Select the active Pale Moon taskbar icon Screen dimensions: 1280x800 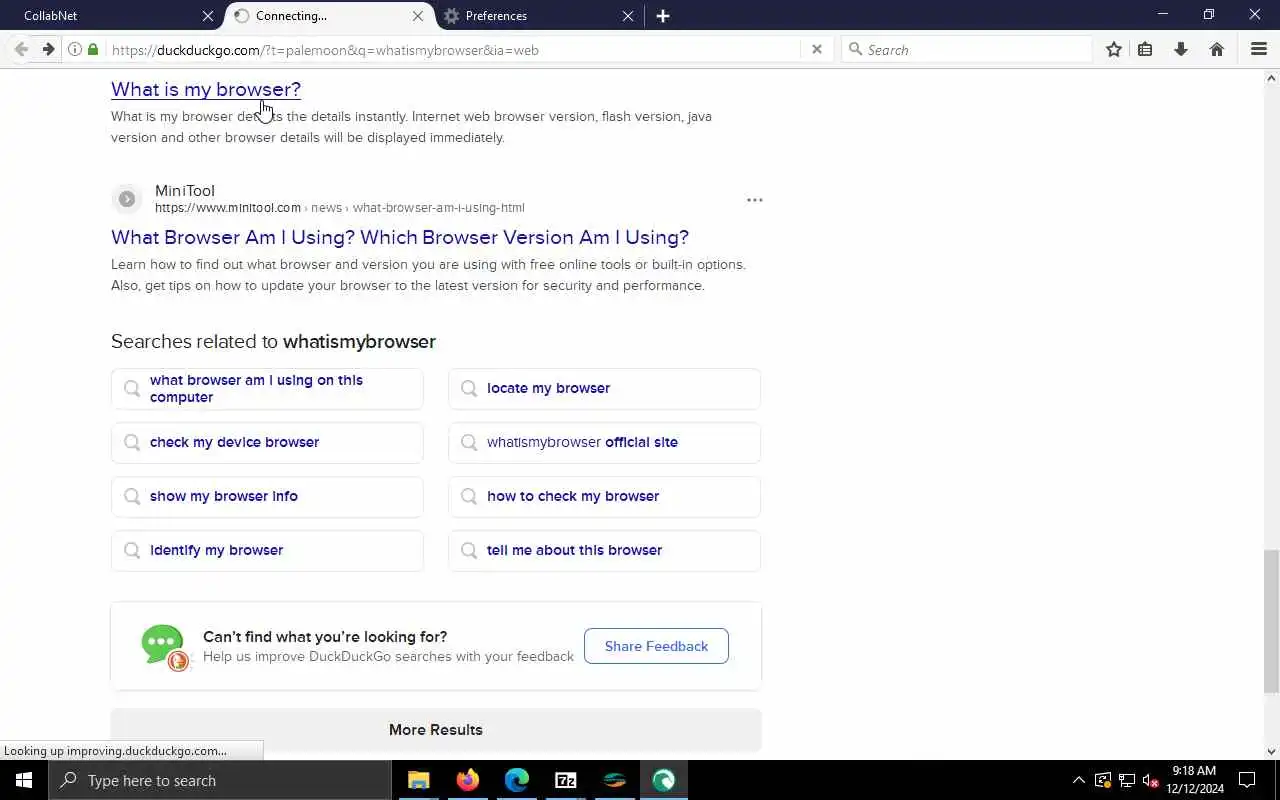[x=664, y=780]
